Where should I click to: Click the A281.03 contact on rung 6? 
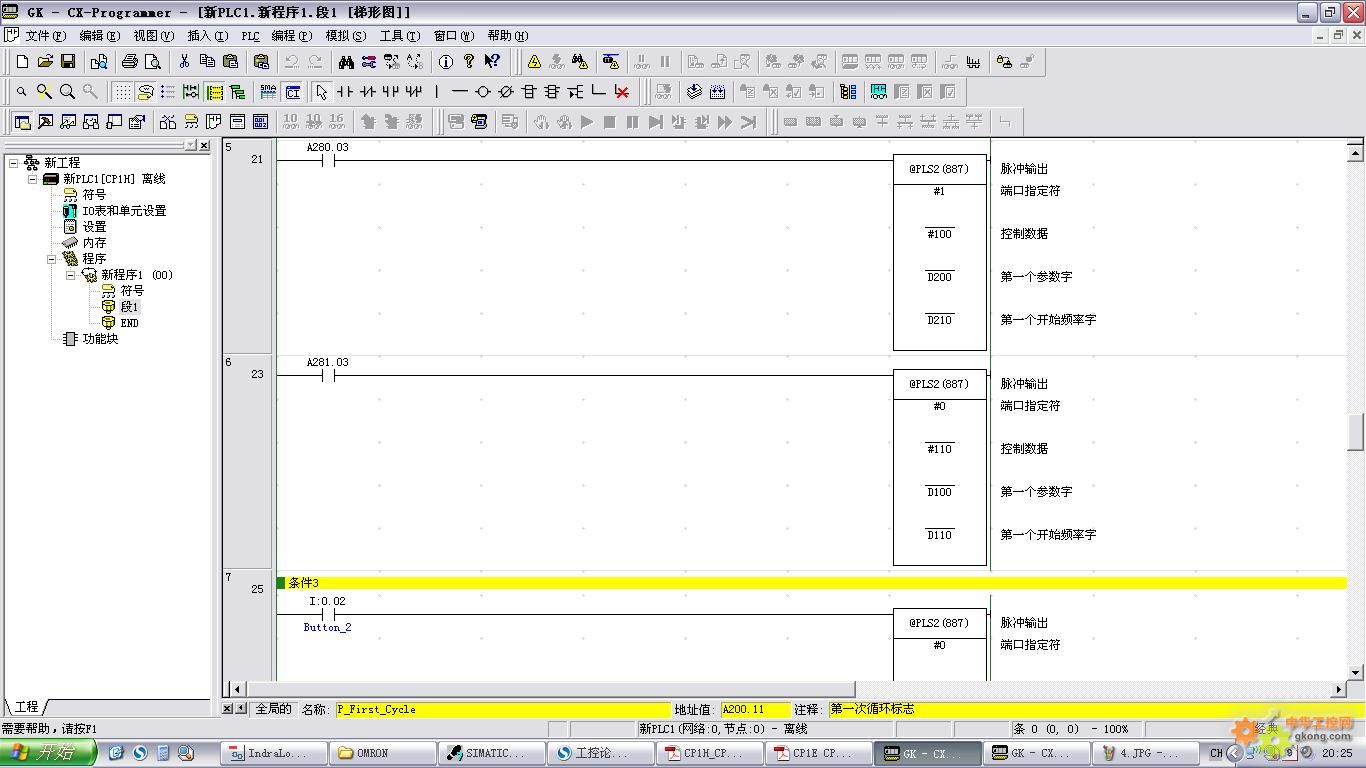point(328,376)
